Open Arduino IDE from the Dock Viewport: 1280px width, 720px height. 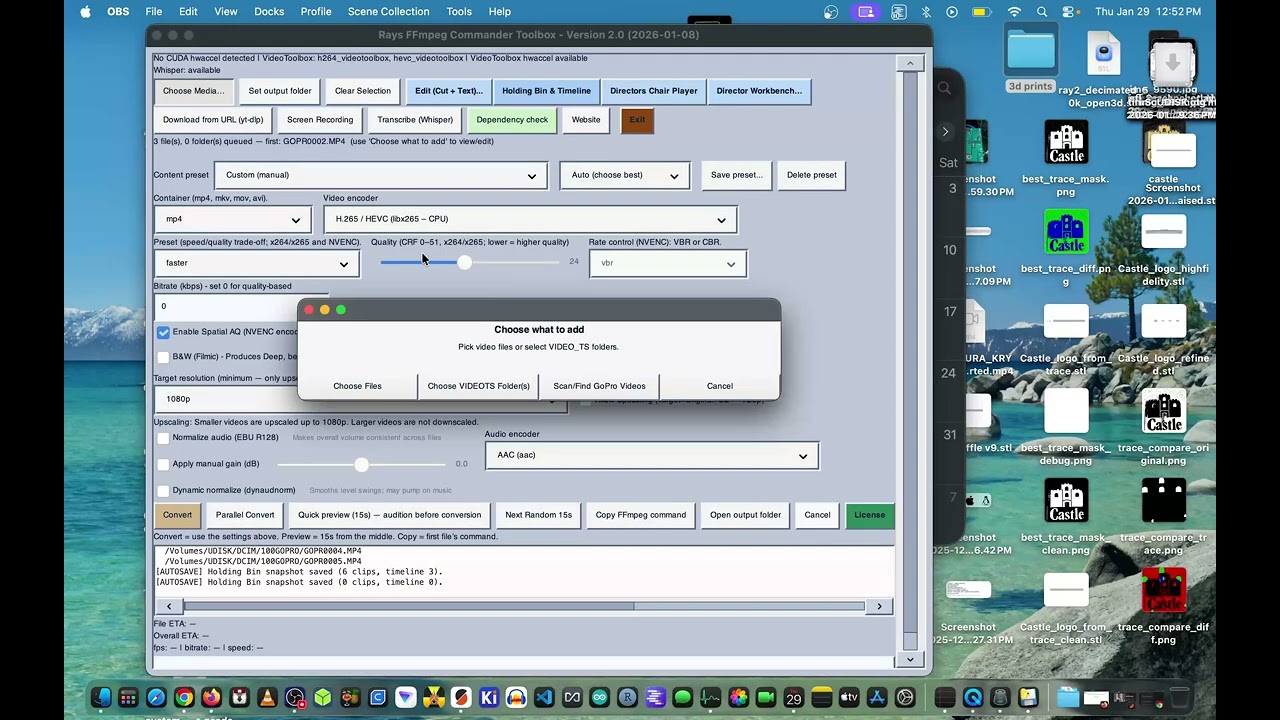[599, 697]
